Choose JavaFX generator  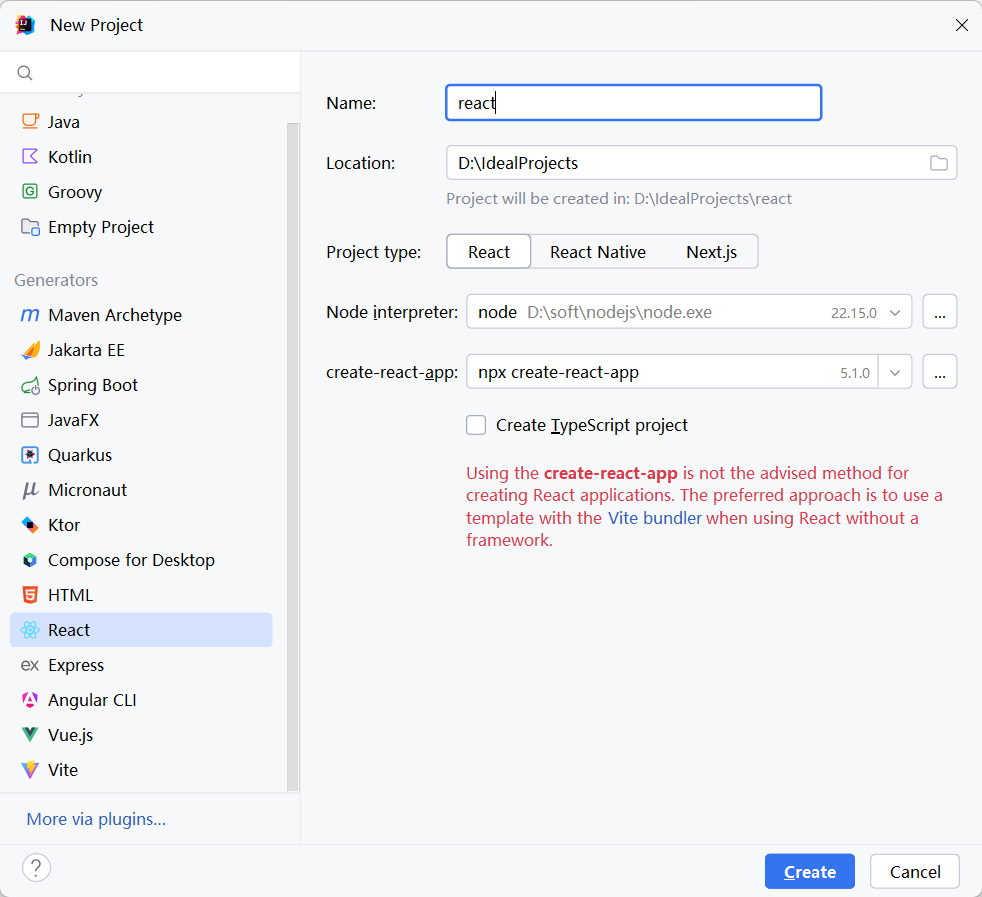pos(142,420)
